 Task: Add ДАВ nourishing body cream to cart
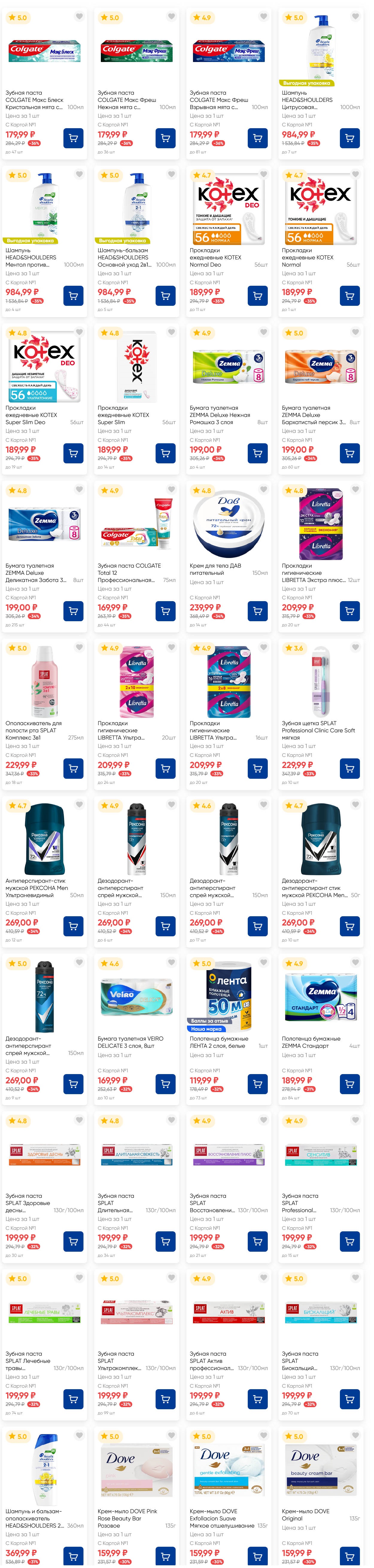pos(258,611)
